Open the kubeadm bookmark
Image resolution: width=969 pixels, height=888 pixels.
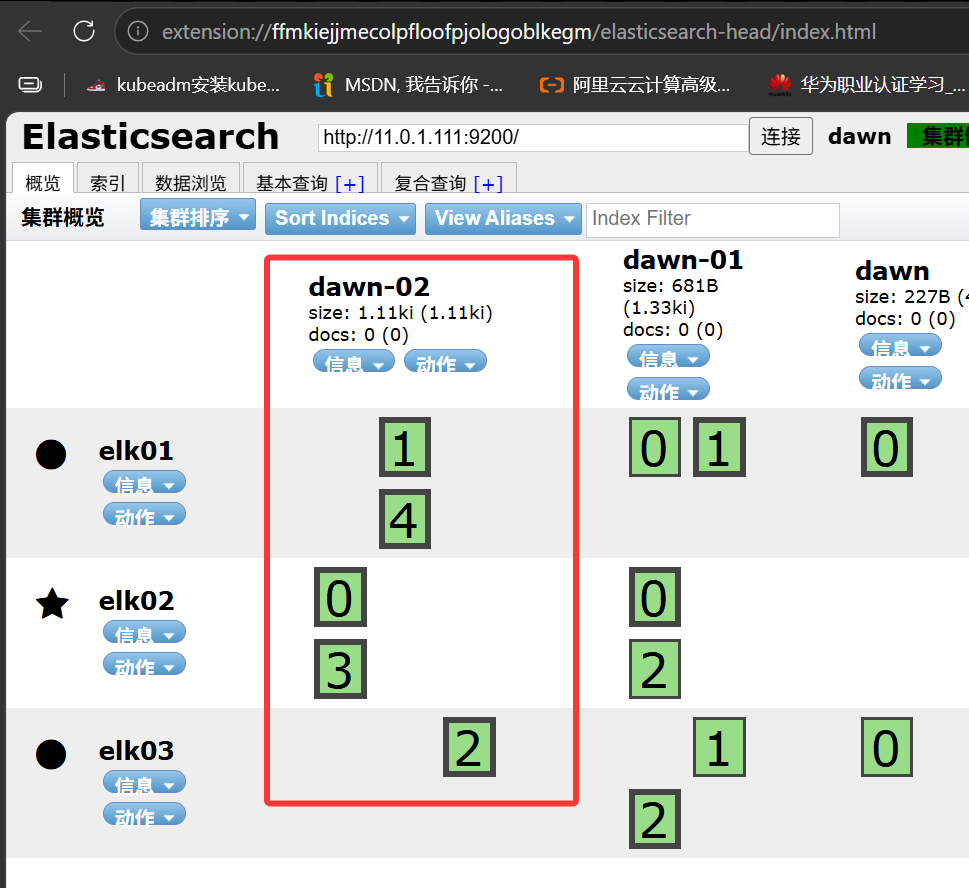(184, 85)
